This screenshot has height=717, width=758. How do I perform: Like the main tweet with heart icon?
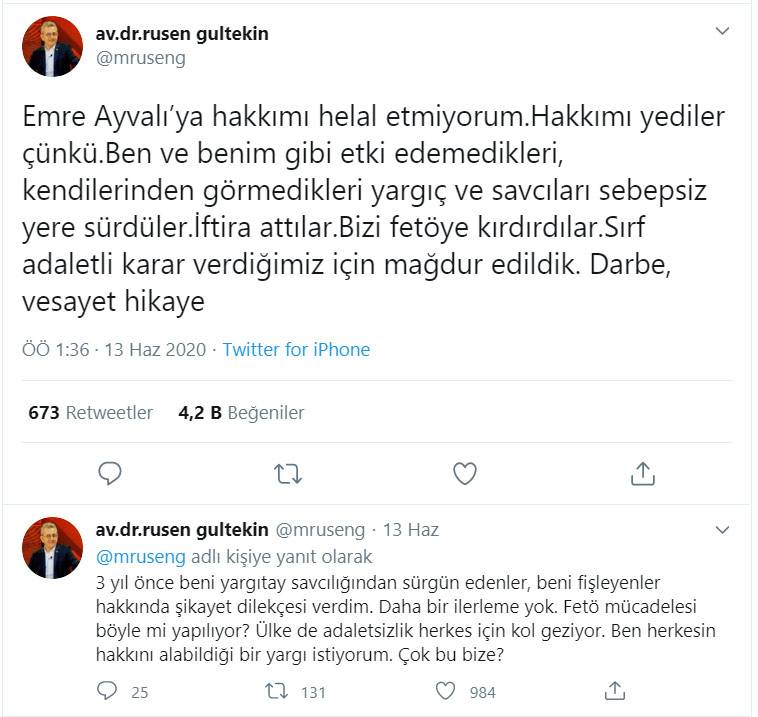click(x=465, y=473)
